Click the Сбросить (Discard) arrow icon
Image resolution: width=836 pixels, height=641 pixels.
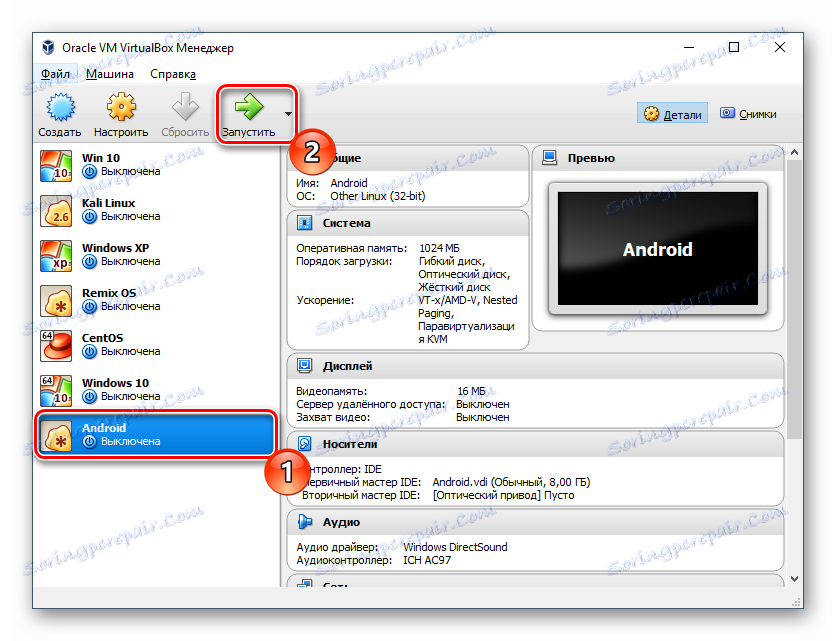pos(185,107)
